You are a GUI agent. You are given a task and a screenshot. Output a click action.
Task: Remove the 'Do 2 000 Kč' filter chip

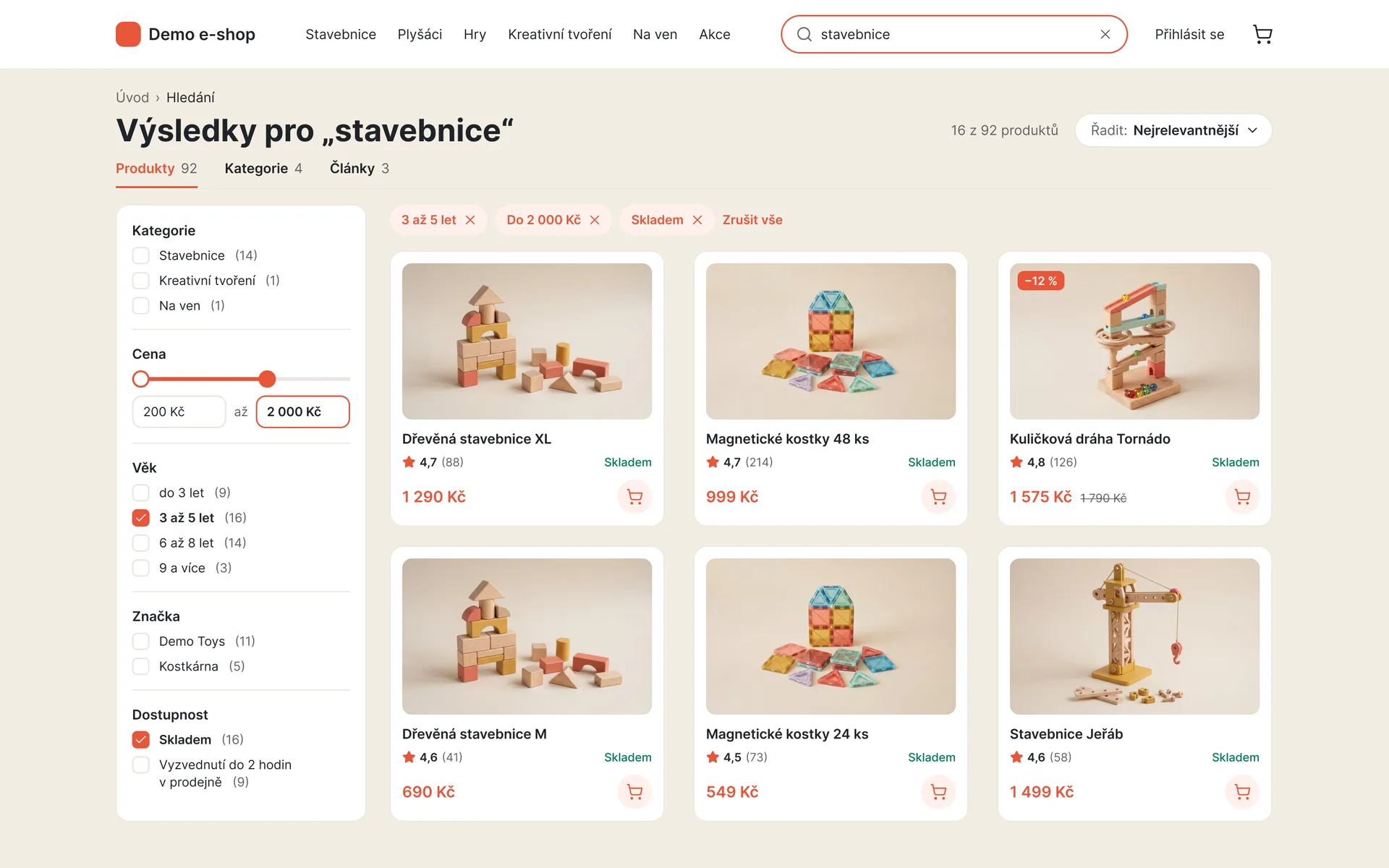tap(595, 220)
